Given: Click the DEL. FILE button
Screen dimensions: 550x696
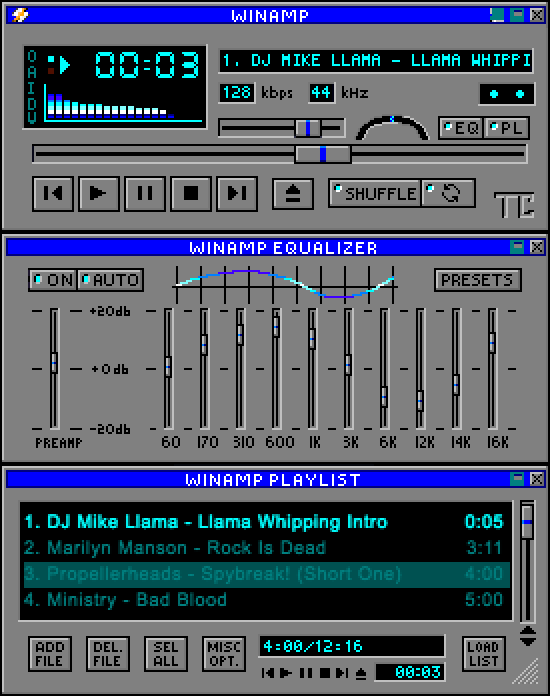Looking at the screenshot, I should (x=108, y=654).
